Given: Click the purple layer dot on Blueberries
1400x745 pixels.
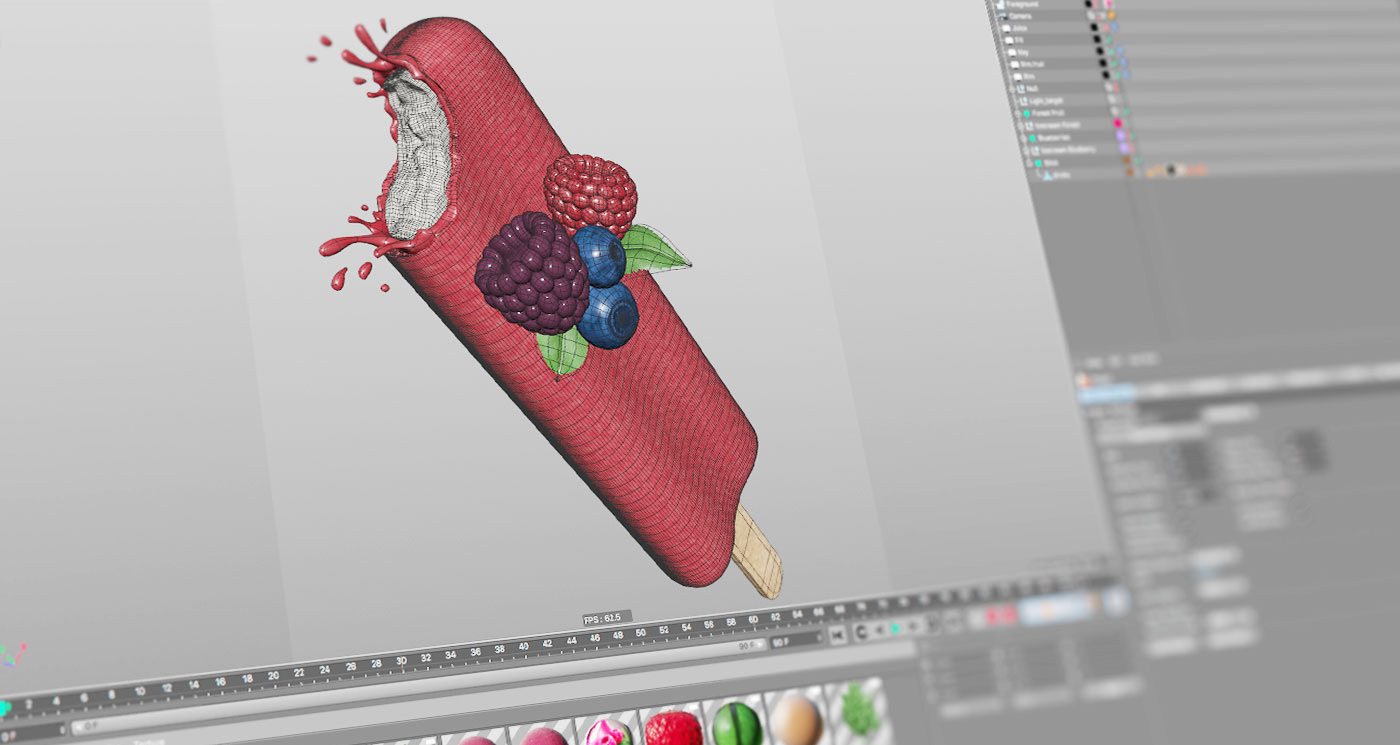Looking at the screenshot, I should point(1121,136).
